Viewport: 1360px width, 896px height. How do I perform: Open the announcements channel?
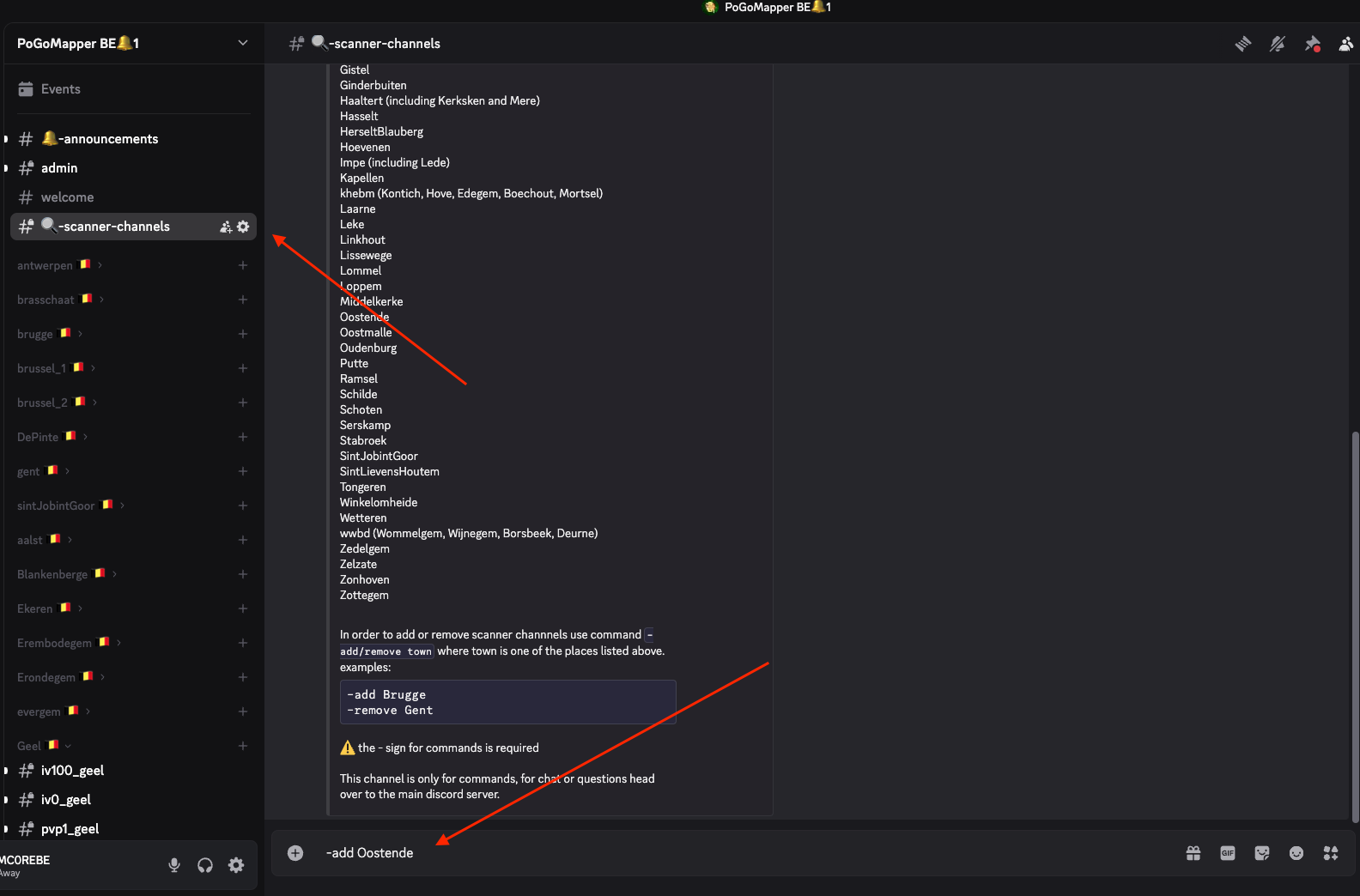click(133, 139)
